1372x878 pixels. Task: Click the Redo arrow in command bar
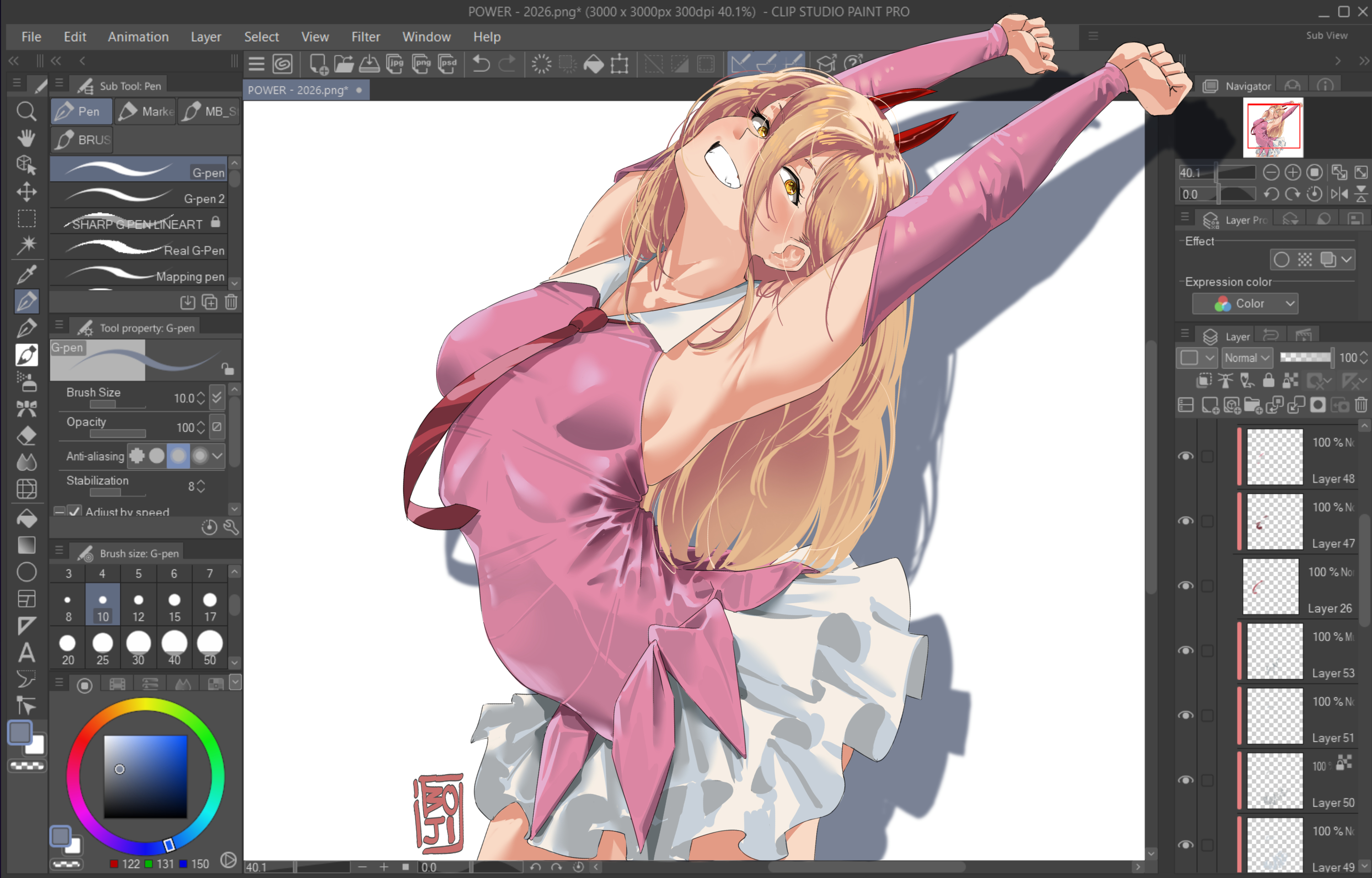pyautogui.click(x=507, y=64)
